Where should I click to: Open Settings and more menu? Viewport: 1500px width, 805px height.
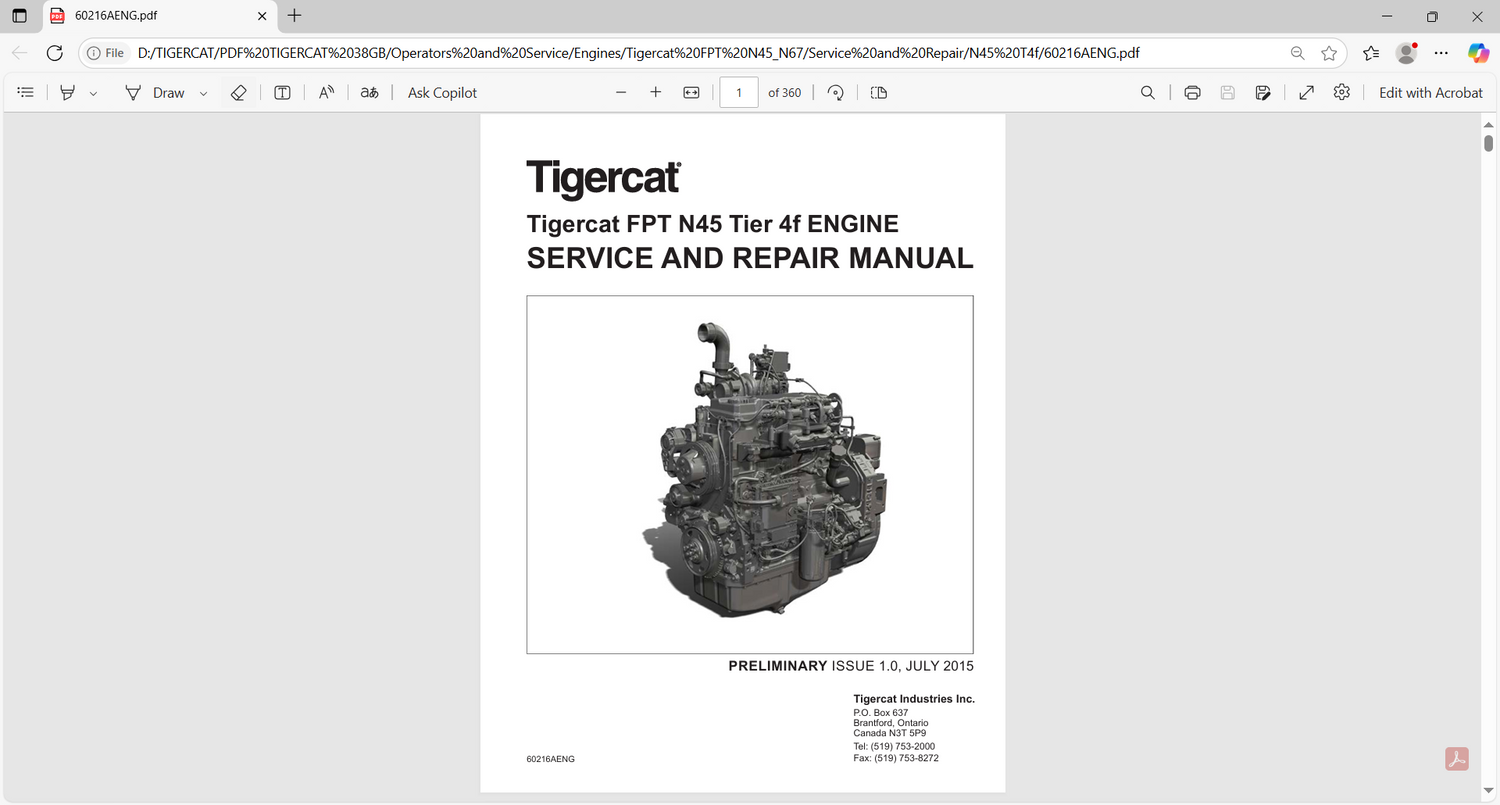coord(1441,53)
